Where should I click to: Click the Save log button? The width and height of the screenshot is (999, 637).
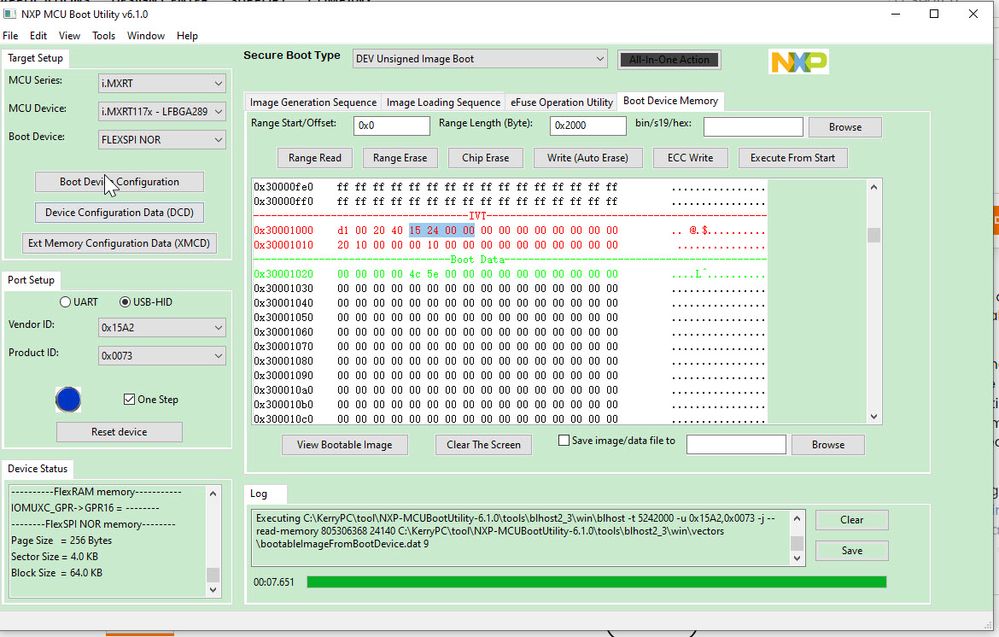(x=852, y=550)
